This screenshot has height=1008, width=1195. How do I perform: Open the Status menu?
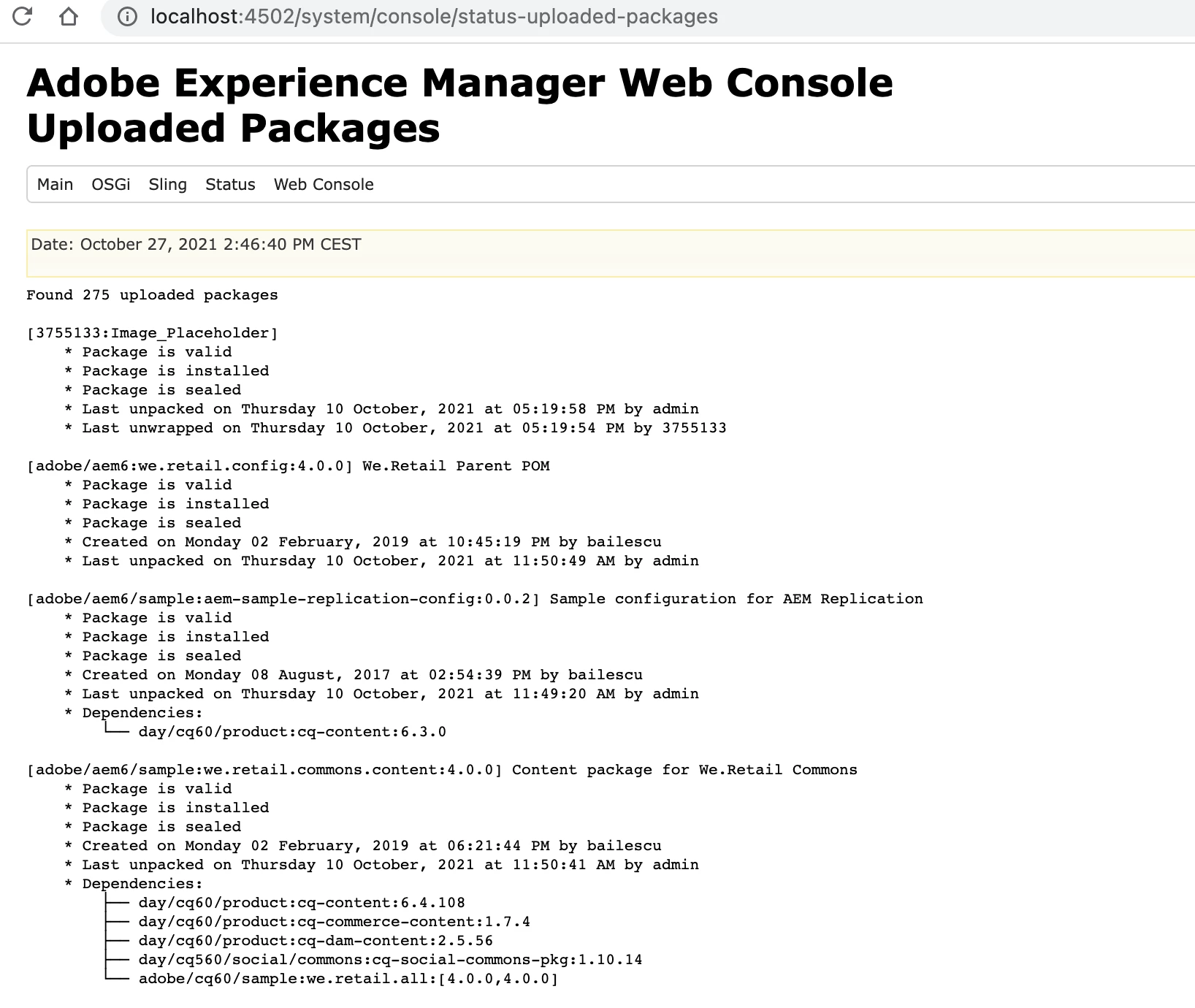point(230,185)
